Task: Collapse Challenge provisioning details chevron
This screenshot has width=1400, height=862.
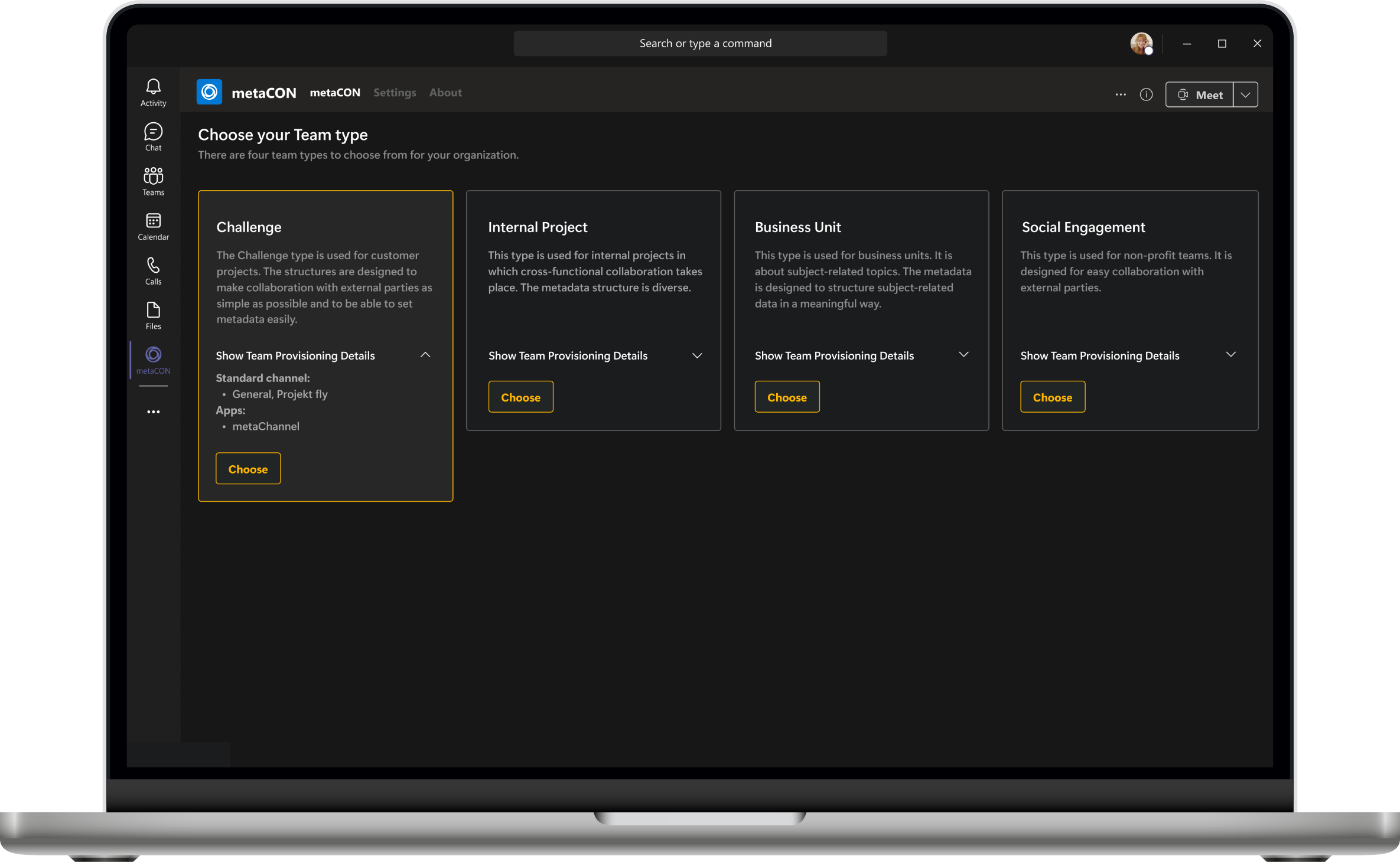Action: point(425,355)
